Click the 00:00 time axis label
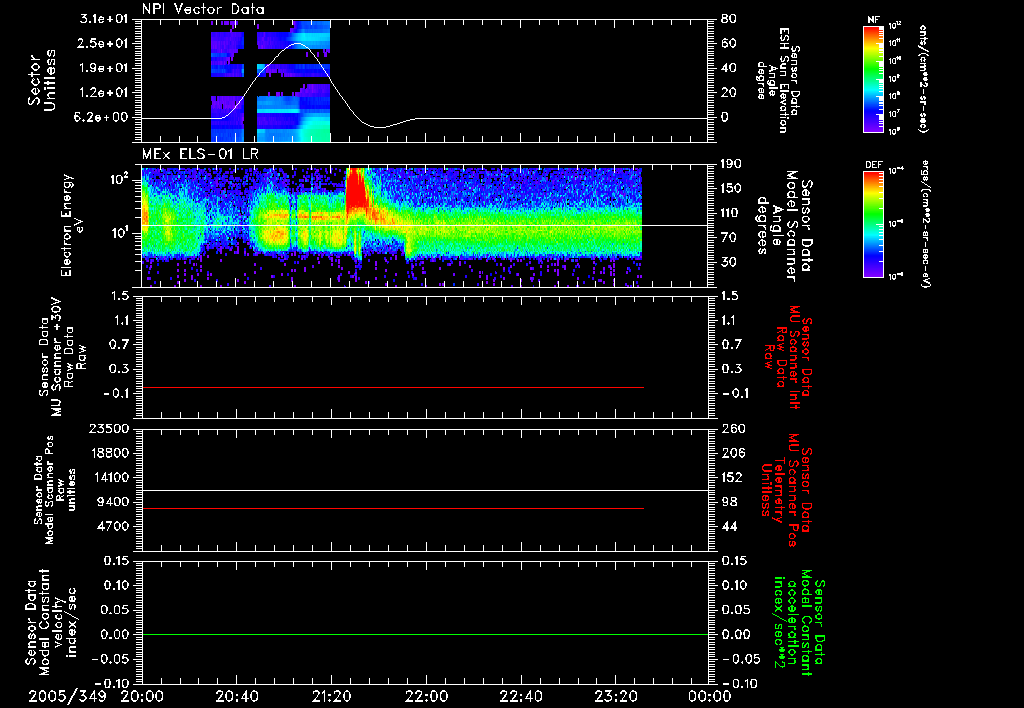This screenshot has width=1024, height=708. tap(709, 696)
